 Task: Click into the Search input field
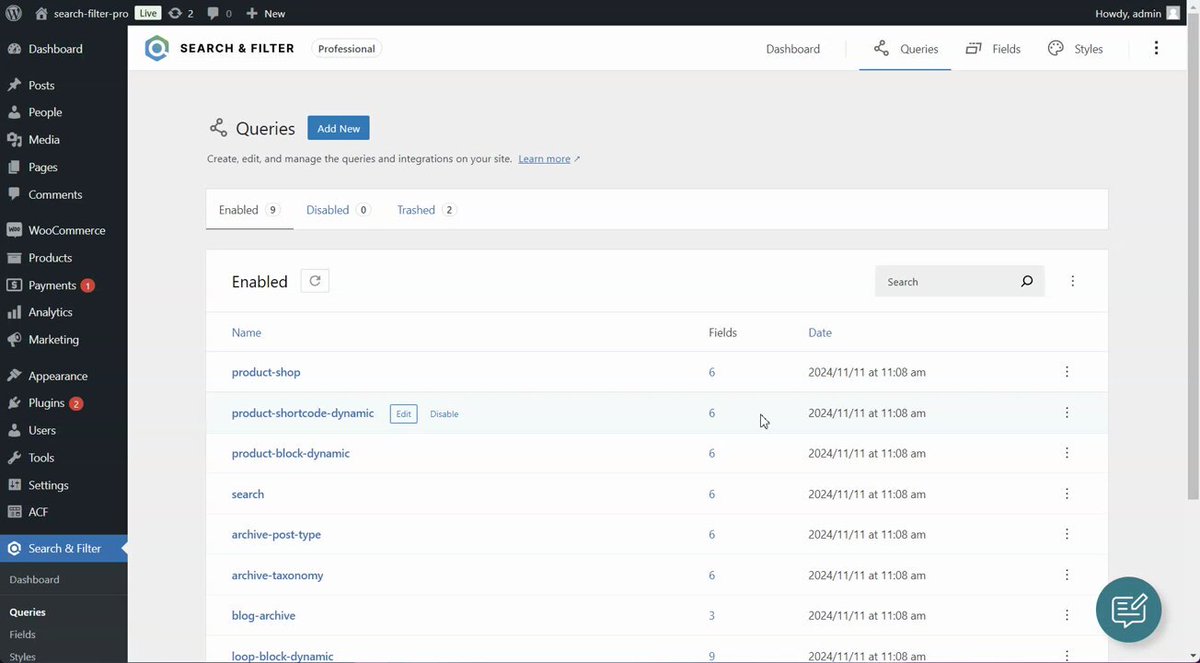[945, 282]
